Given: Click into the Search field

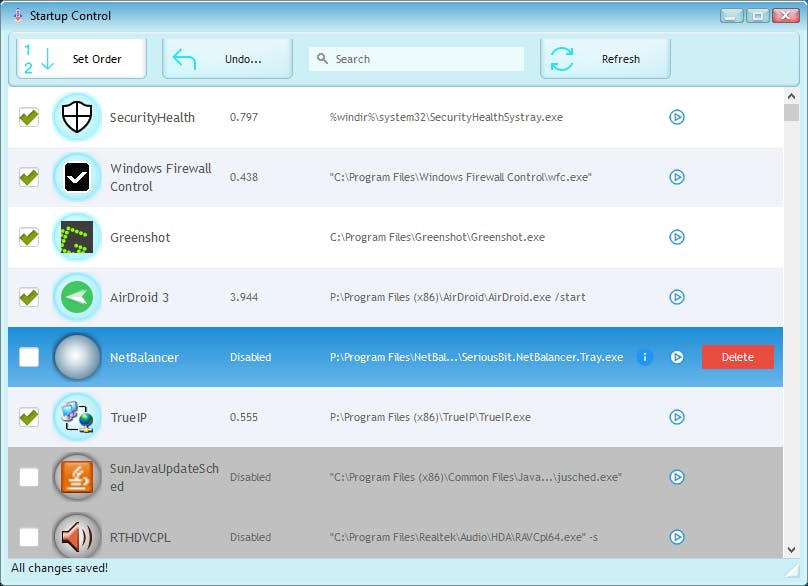Looking at the screenshot, I should 416,59.
